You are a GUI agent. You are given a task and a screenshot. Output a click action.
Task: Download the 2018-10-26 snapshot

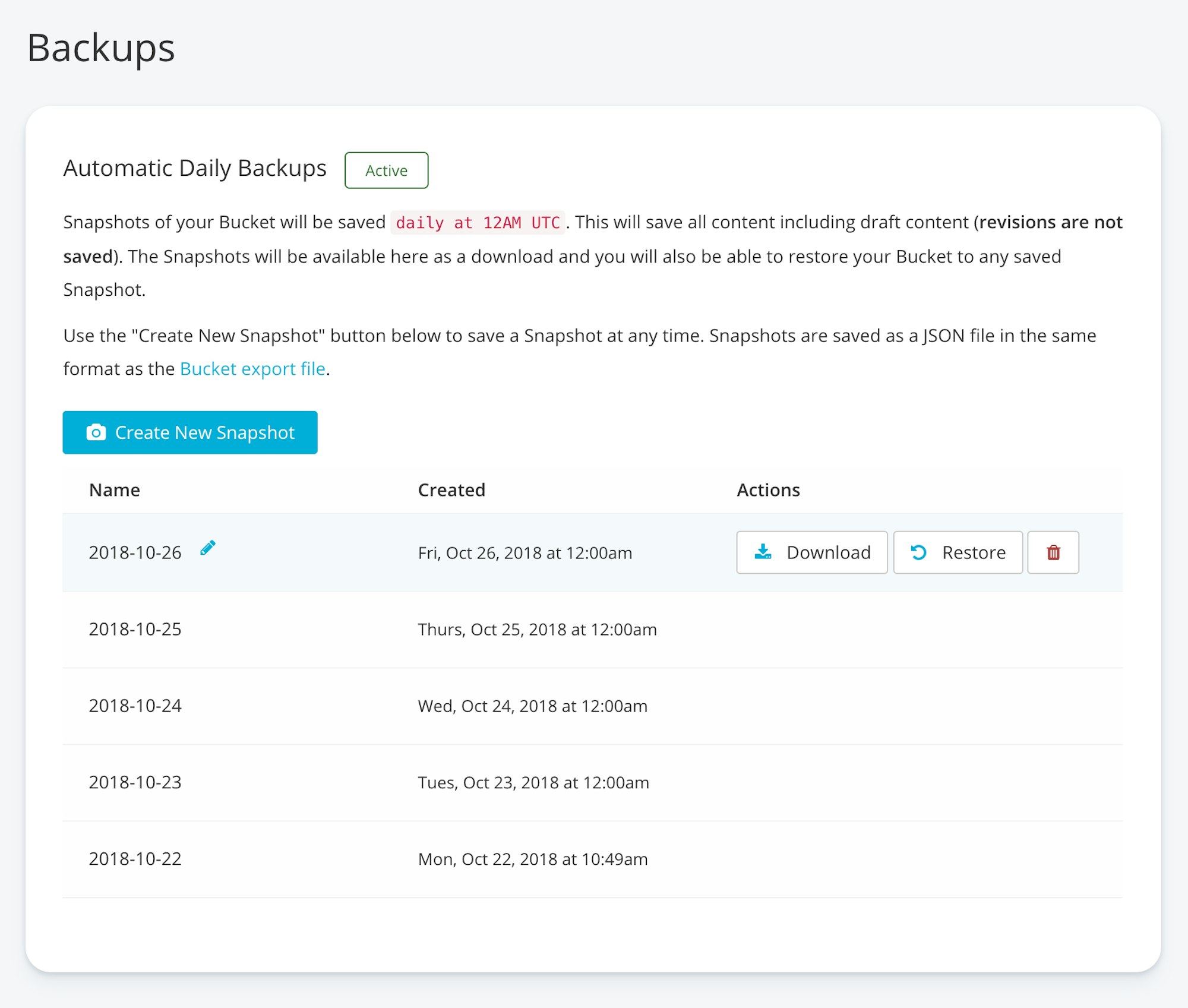(811, 552)
